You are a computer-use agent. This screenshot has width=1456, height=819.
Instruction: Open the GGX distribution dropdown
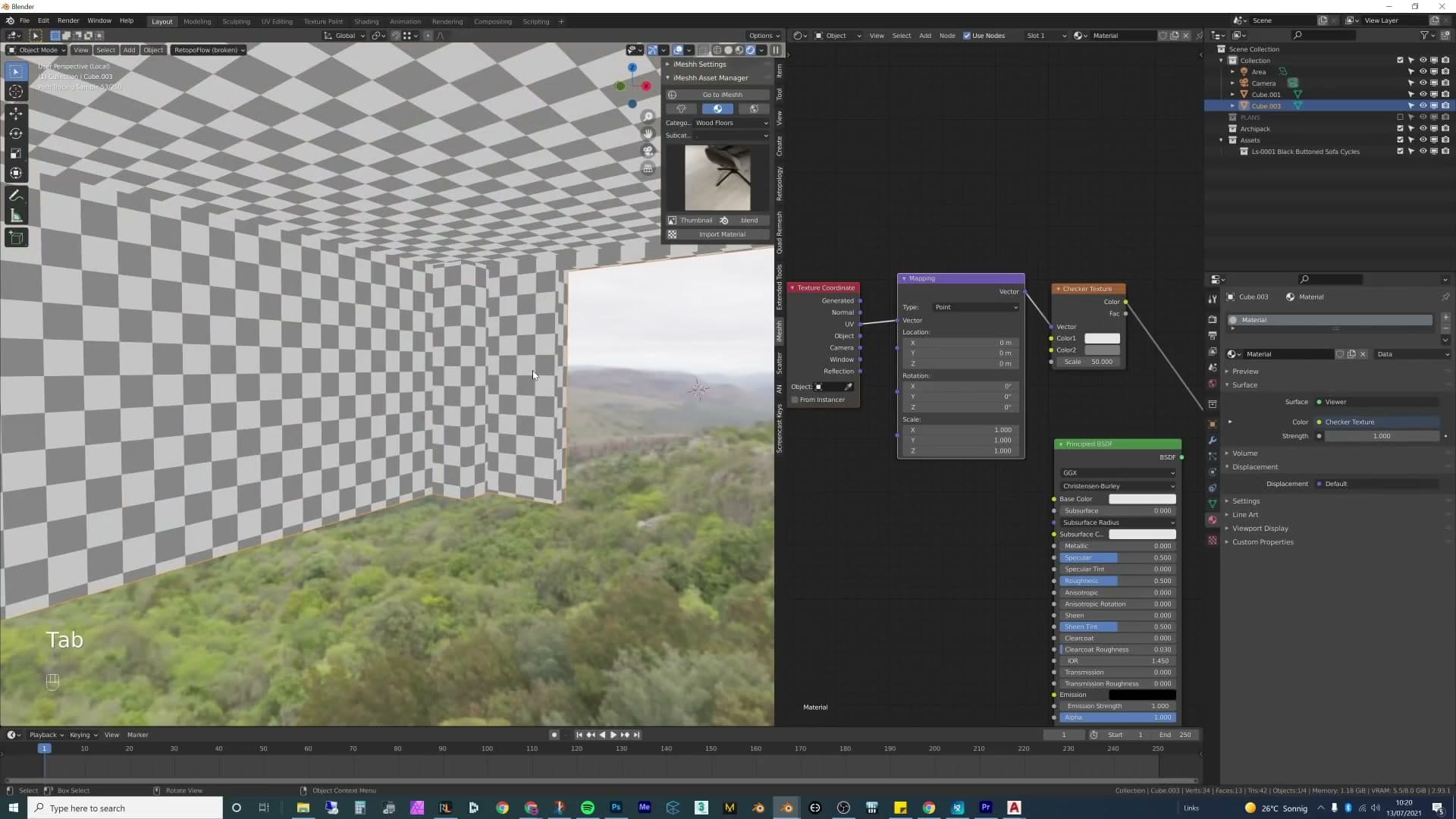pos(1118,472)
